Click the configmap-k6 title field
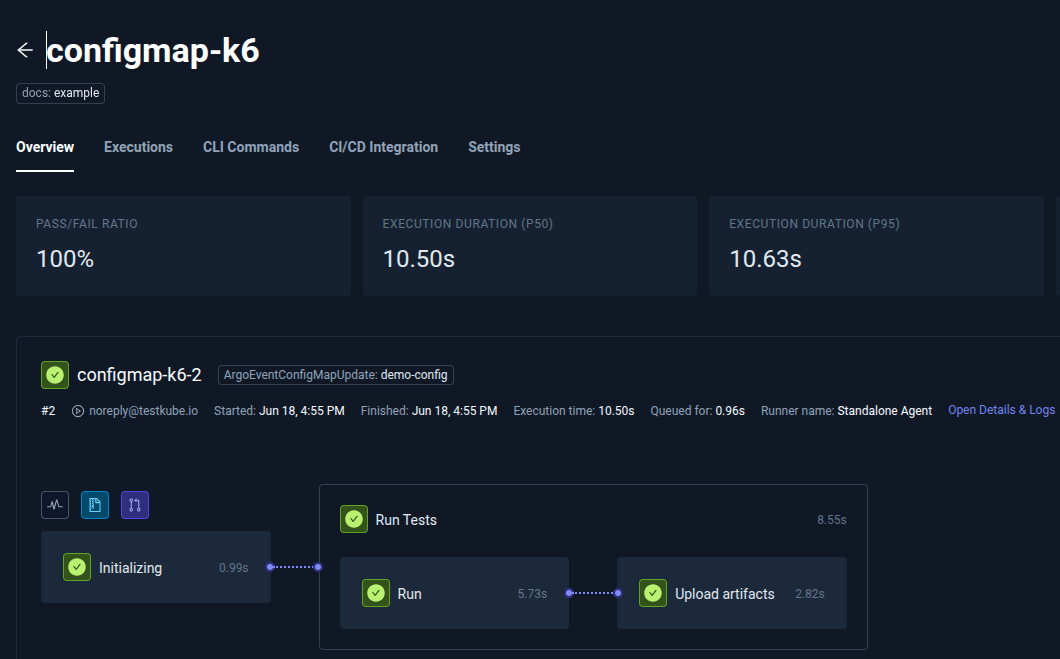The height and width of the screenshot is (659, 1060). coord(152,49)
